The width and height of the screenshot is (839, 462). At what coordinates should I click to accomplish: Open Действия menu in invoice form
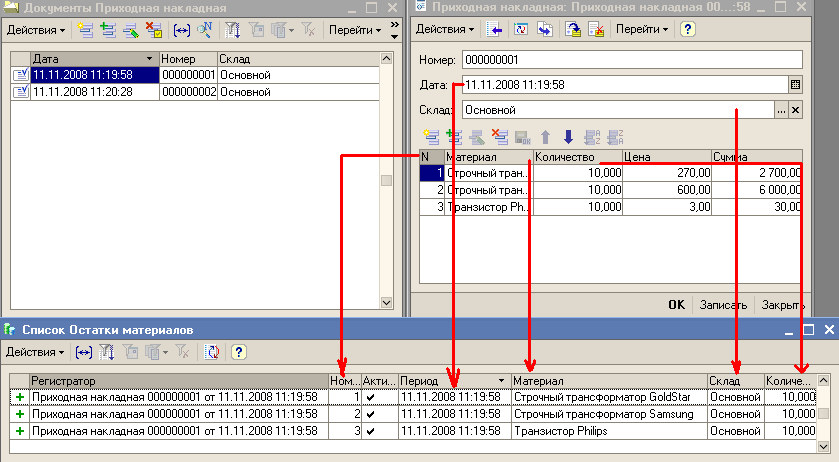click(x=445, y=29)
